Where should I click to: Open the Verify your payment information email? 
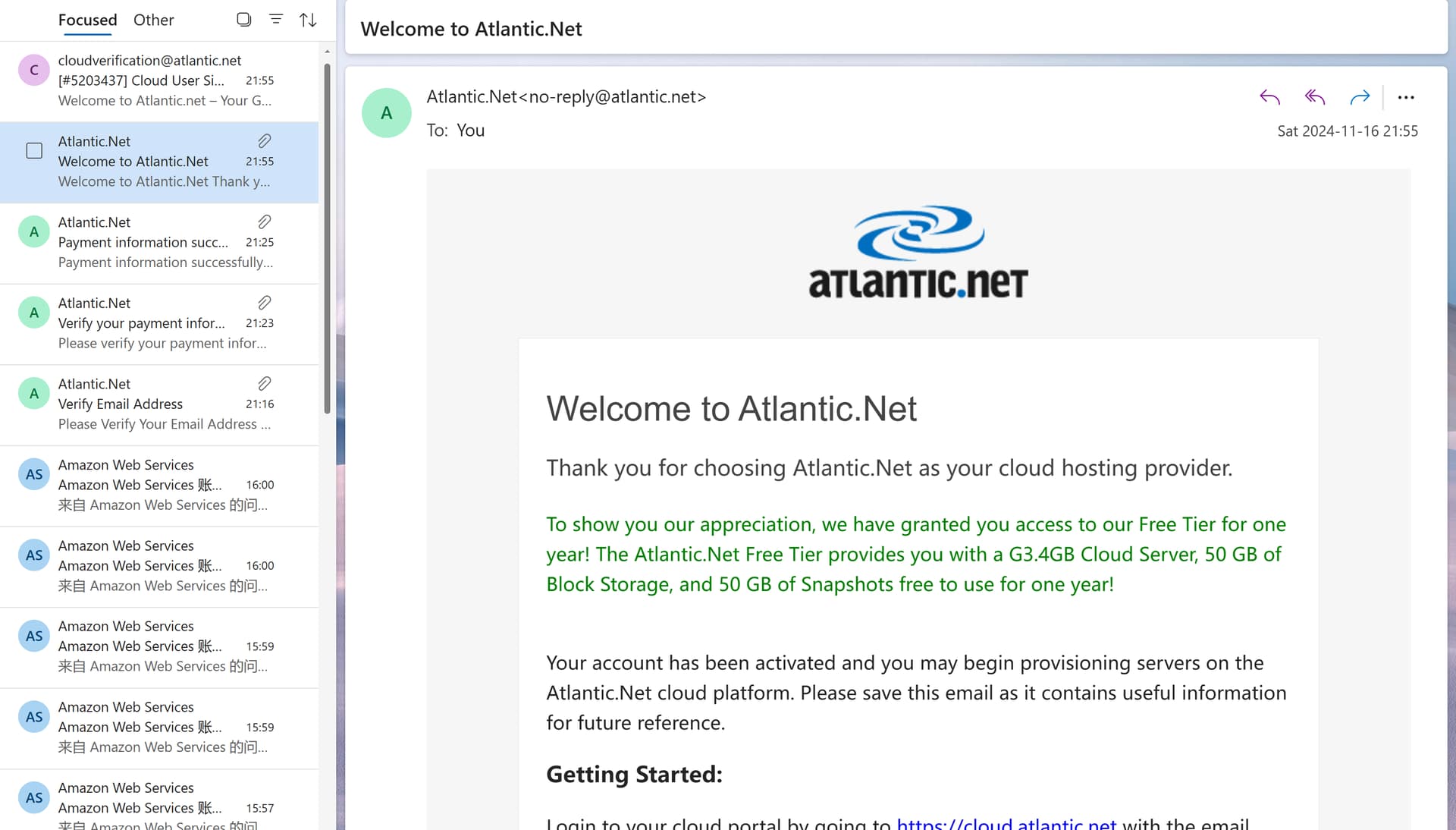pos(159,324)
